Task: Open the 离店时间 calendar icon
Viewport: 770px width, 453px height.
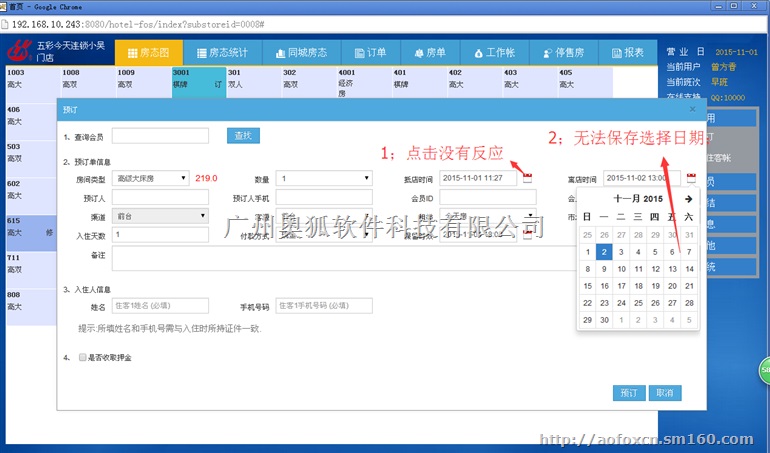Action: click(x=691, y=178)
